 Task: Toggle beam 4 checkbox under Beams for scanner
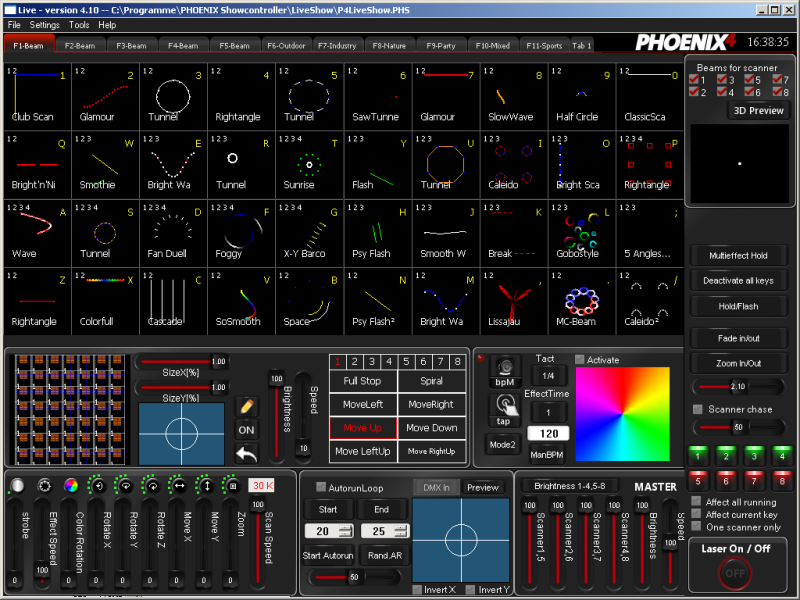(x=722, y=92)
